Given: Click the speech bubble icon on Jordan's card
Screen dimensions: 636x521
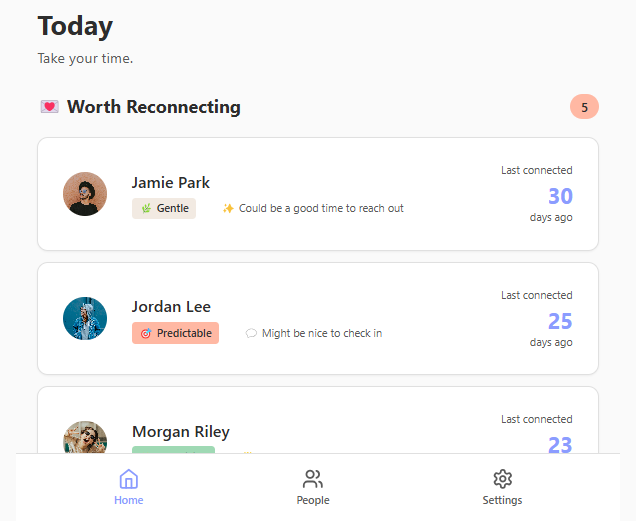Looking at the screenshot, I should [251, 333].
